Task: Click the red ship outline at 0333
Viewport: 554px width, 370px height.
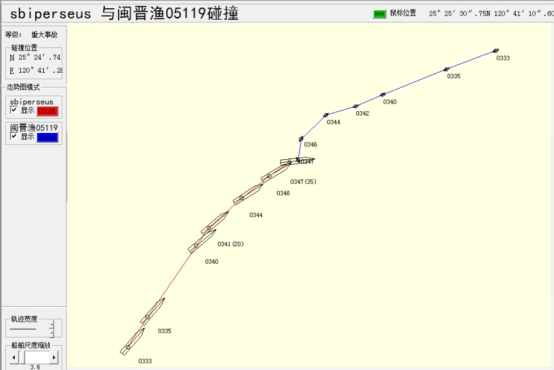Action: pos(132,342)
